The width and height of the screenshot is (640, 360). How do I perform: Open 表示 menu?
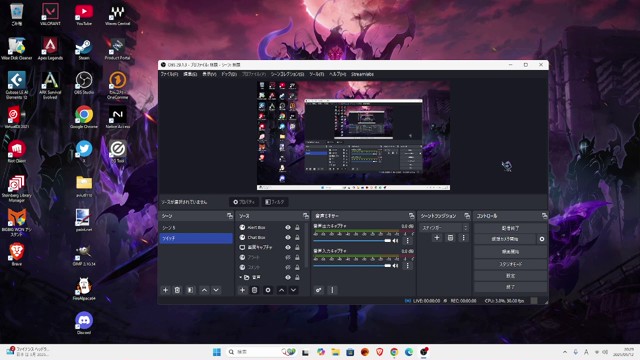209,74
